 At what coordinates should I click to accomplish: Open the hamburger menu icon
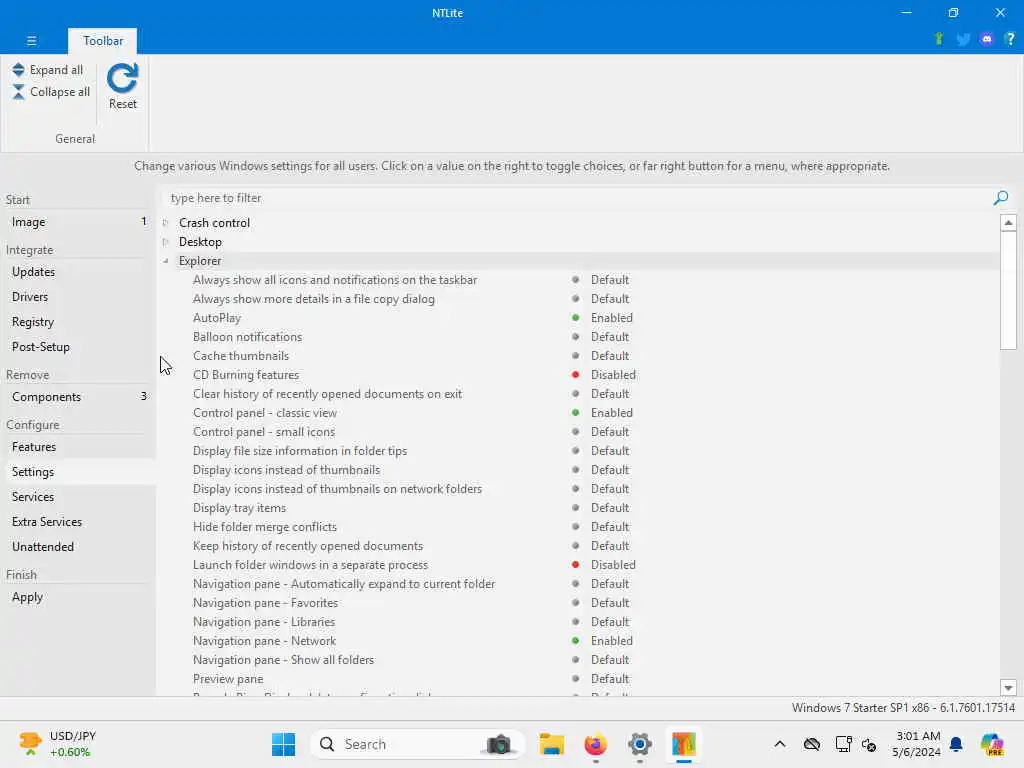31,40
